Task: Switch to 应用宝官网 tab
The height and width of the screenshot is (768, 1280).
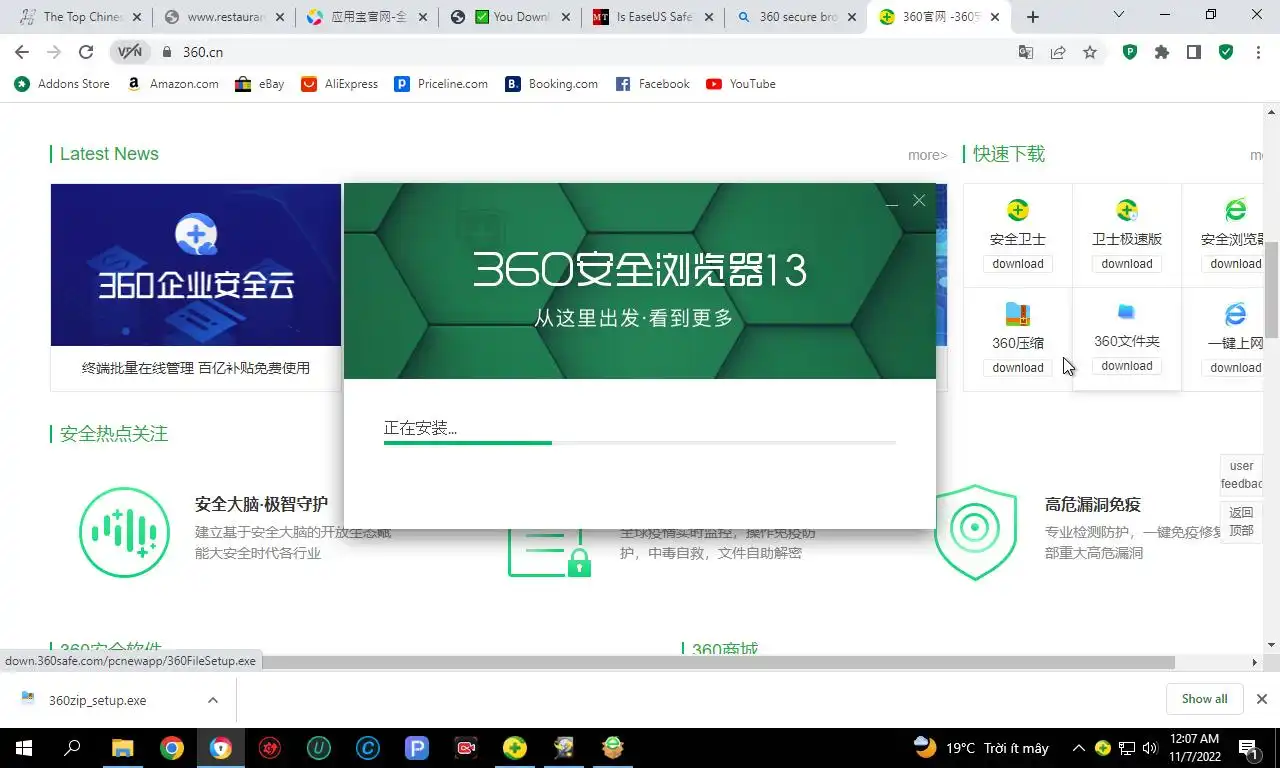Action: pyautogui.click(x=367, y=17)
